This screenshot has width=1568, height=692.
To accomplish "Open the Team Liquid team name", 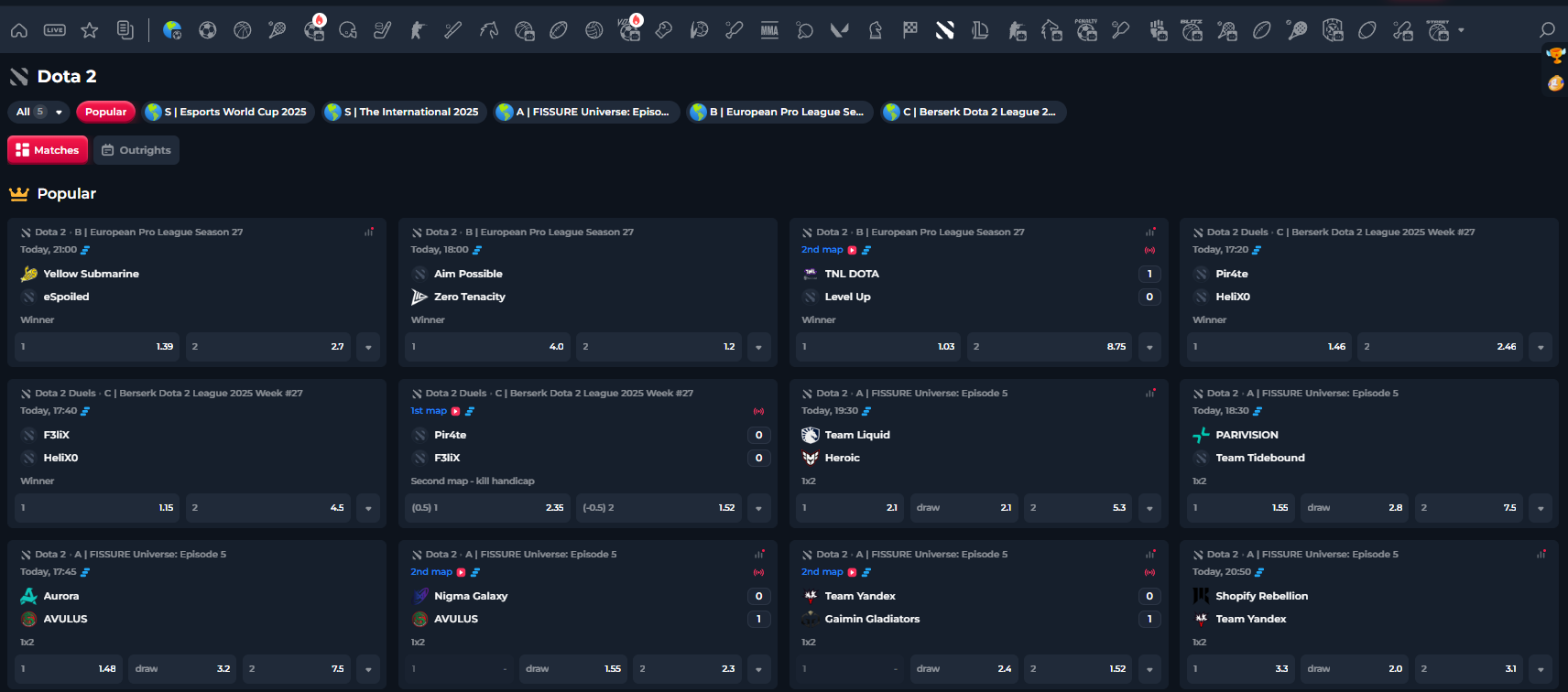I will pyautogui.click(x=857, y=435).
